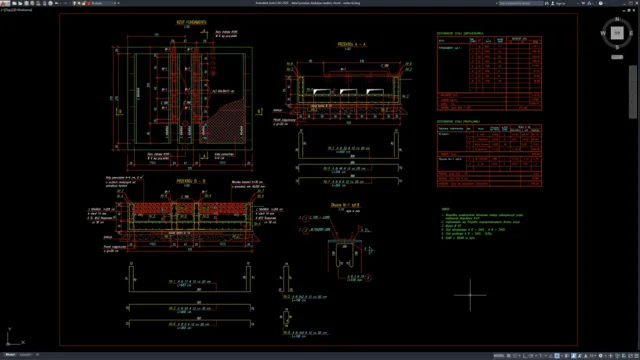640x360 pixels.
Task: Click the workspace switching gear icon
Action: click(600, 356)
